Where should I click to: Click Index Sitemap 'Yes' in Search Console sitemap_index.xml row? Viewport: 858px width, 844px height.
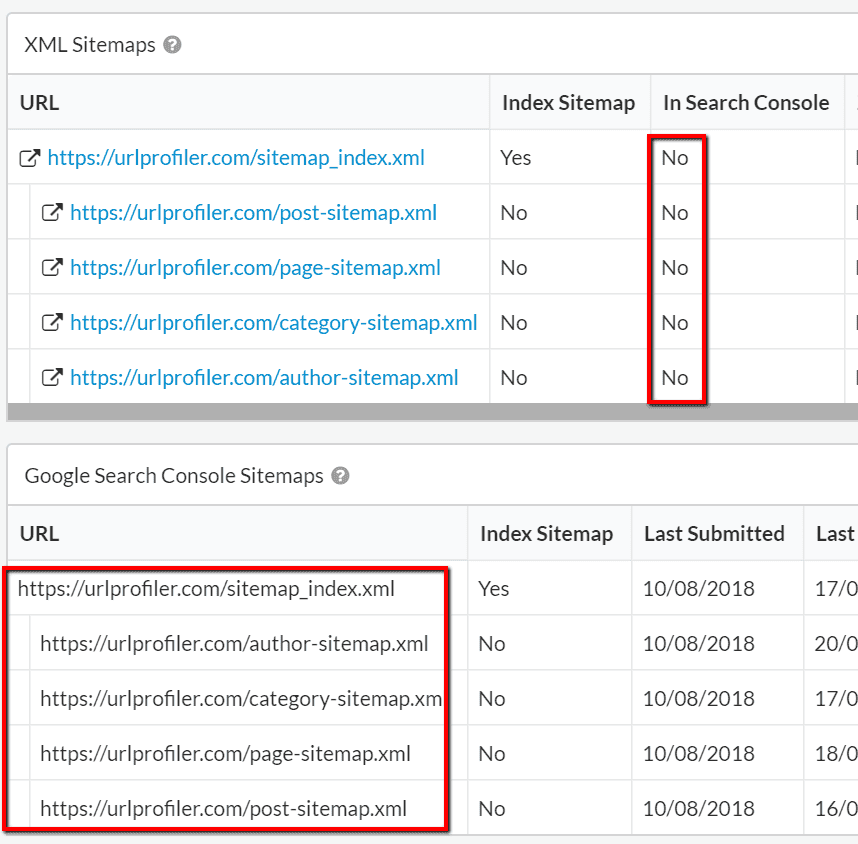(x=494, y=589)
